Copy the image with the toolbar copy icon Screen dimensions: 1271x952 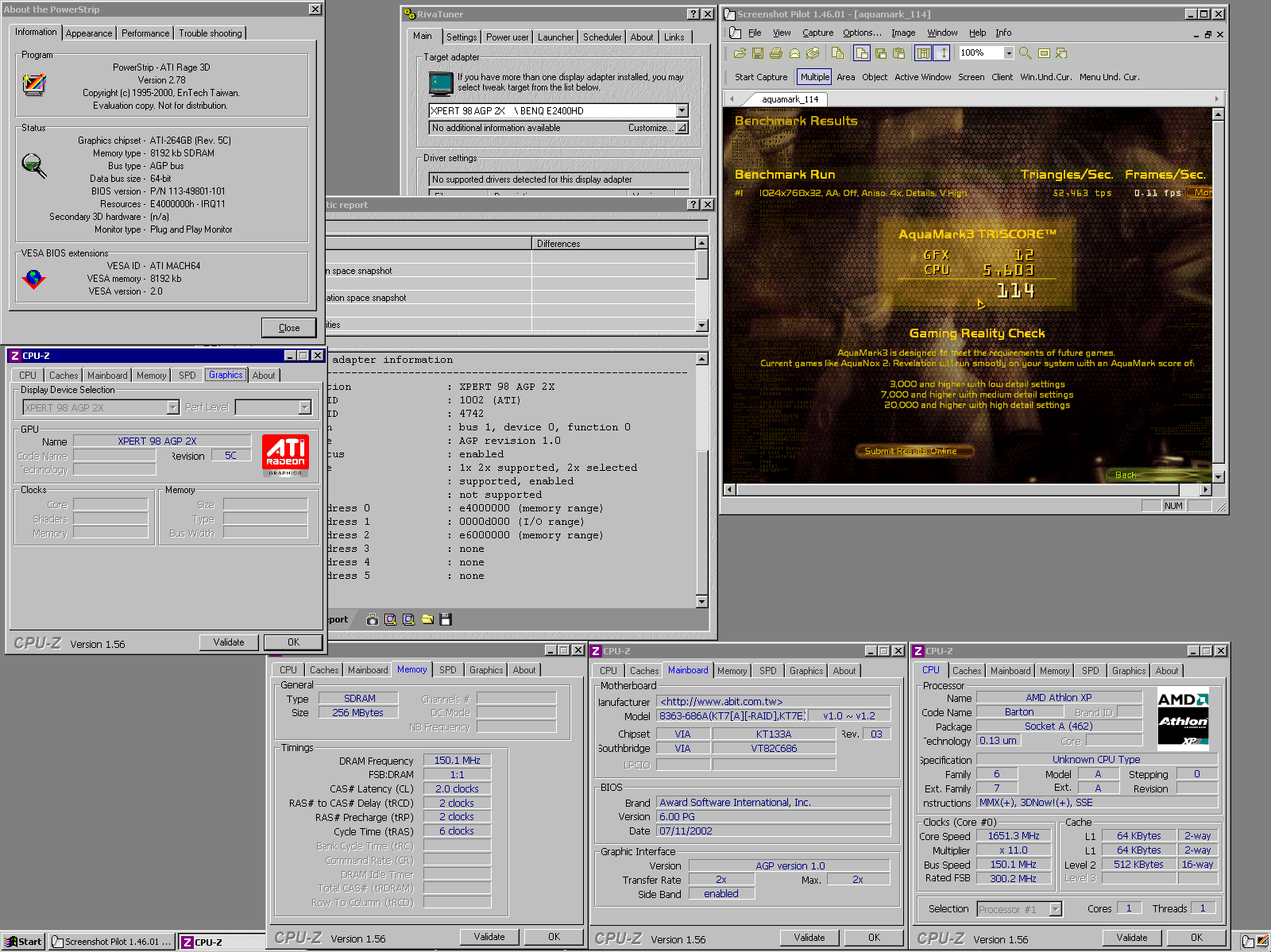coord(838,53)
